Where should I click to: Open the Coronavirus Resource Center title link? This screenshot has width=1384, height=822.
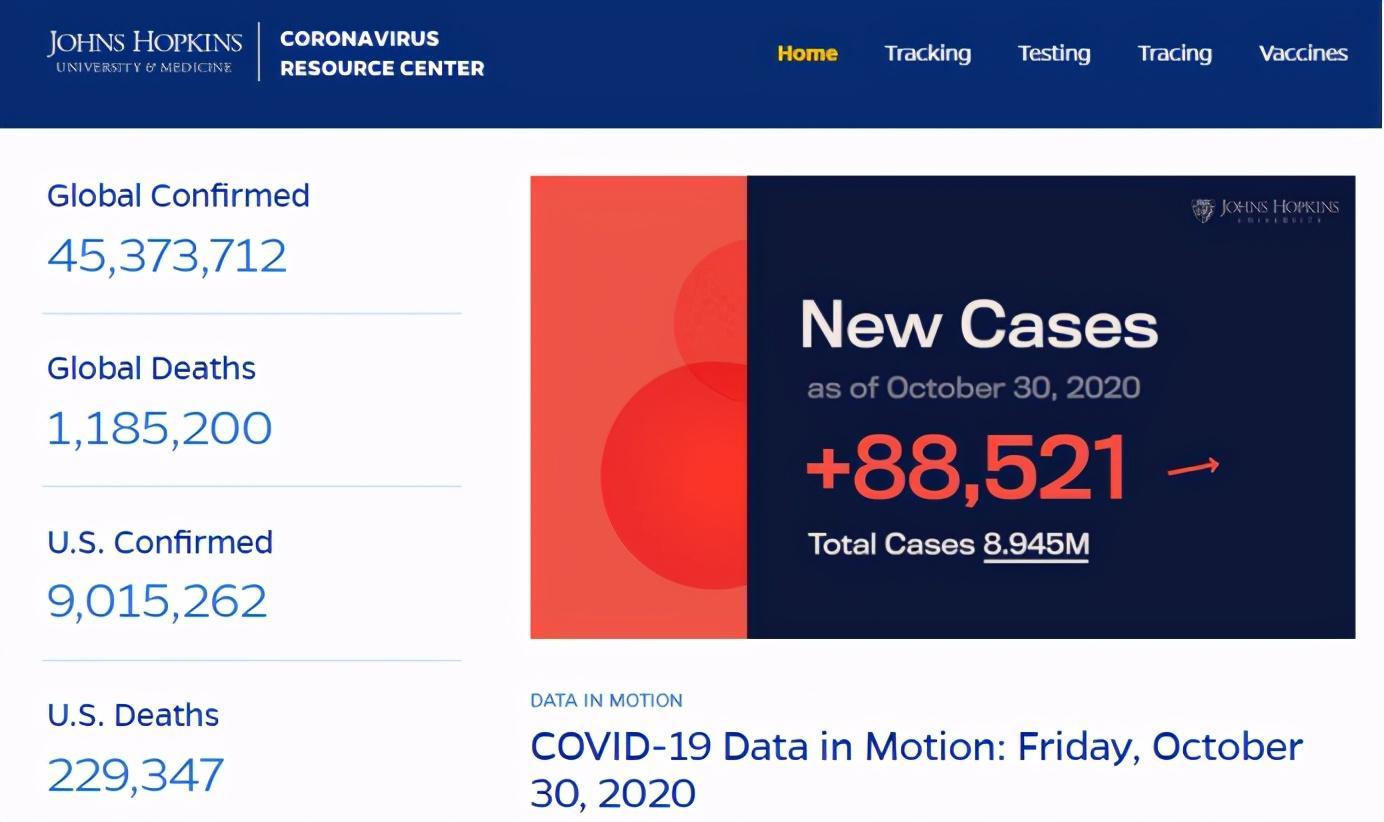(381, 53)
